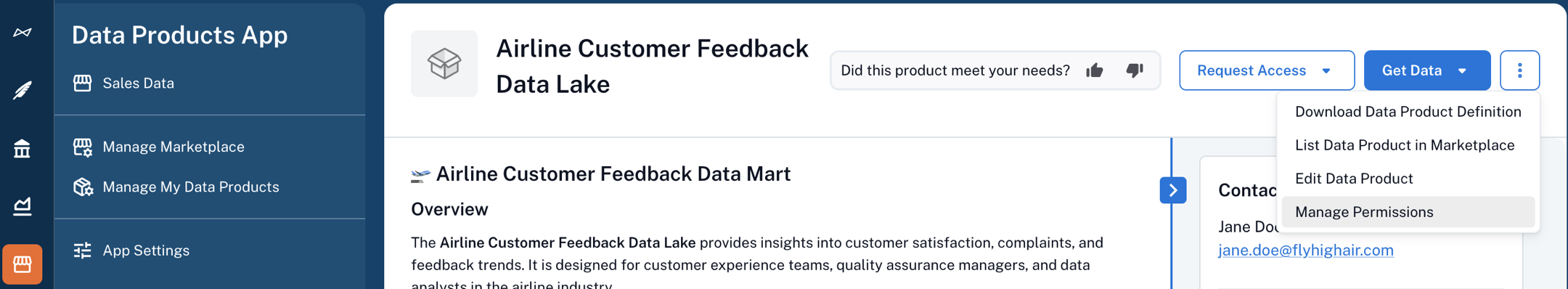Viewport: 1568px width, 289px height.
Task: Click the chart icon in left rail
Action: [23, 206]
